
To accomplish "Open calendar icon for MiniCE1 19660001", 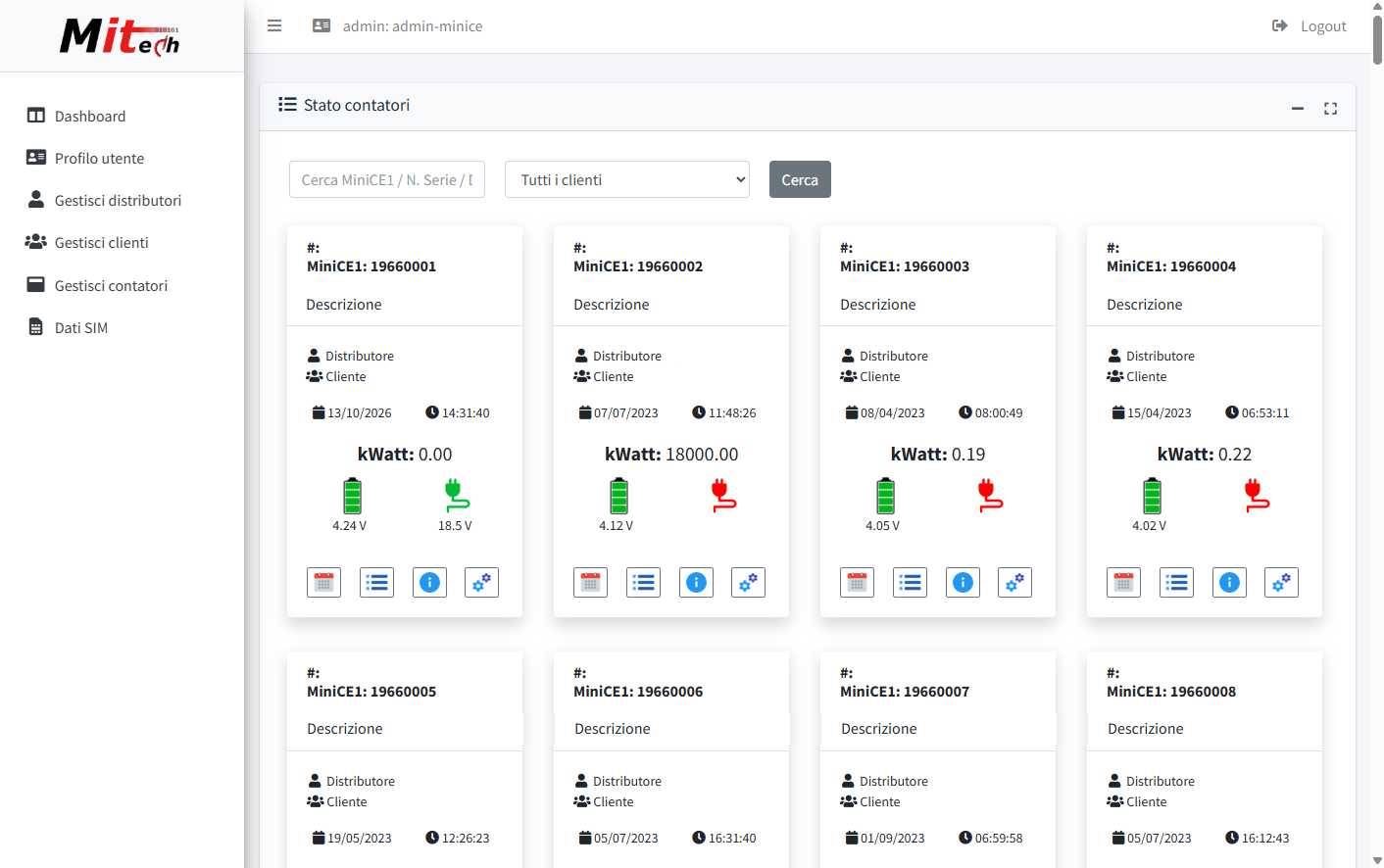I will pyautogui.click(x=323, y=582).
